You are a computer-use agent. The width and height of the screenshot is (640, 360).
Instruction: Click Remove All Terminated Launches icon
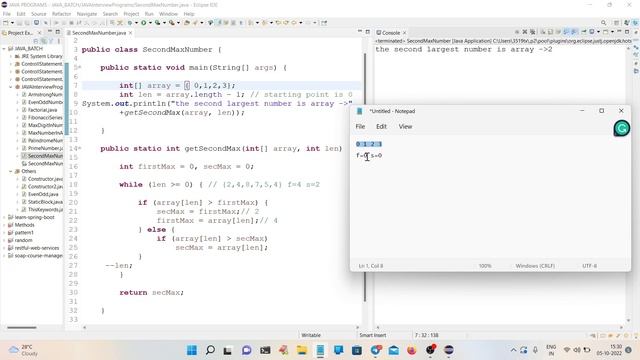click(533, 32)
